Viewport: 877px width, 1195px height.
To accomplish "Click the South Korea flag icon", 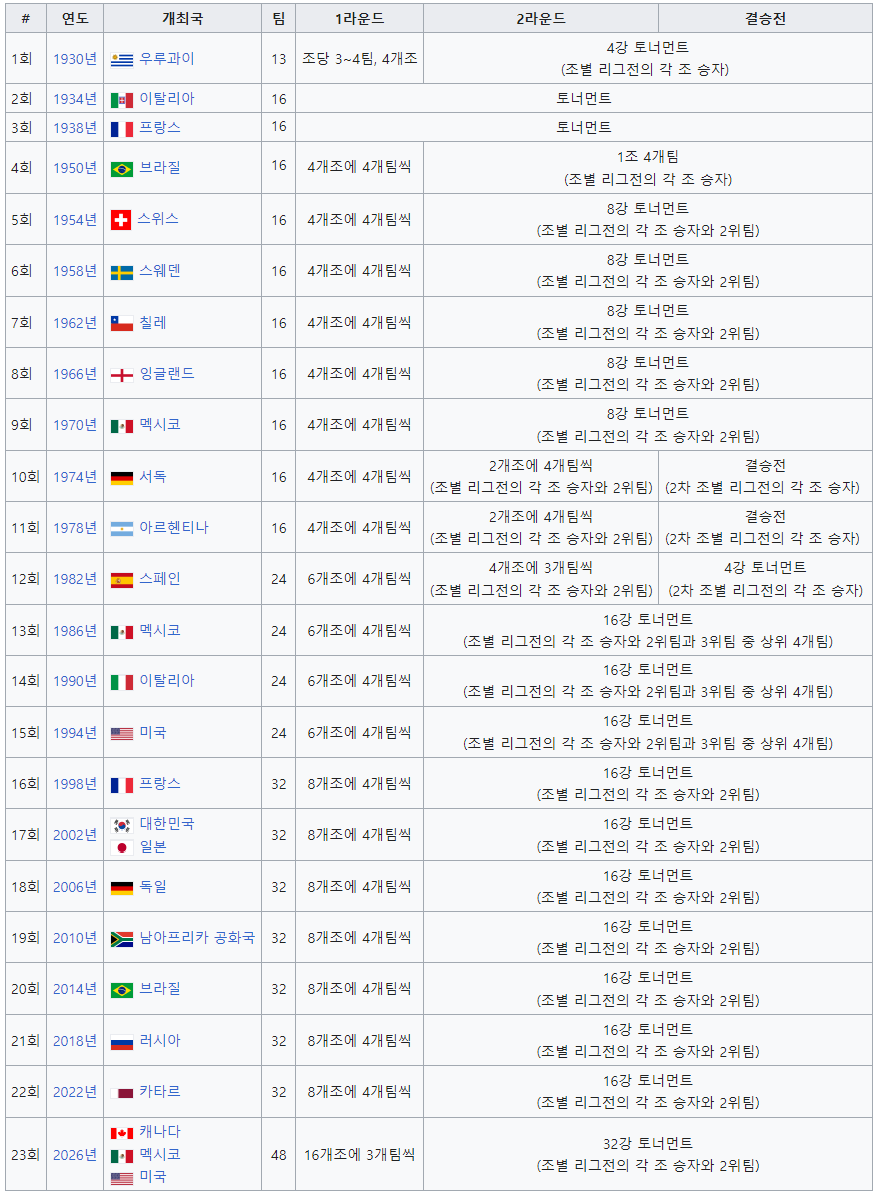I will click(x=122, y=825).
